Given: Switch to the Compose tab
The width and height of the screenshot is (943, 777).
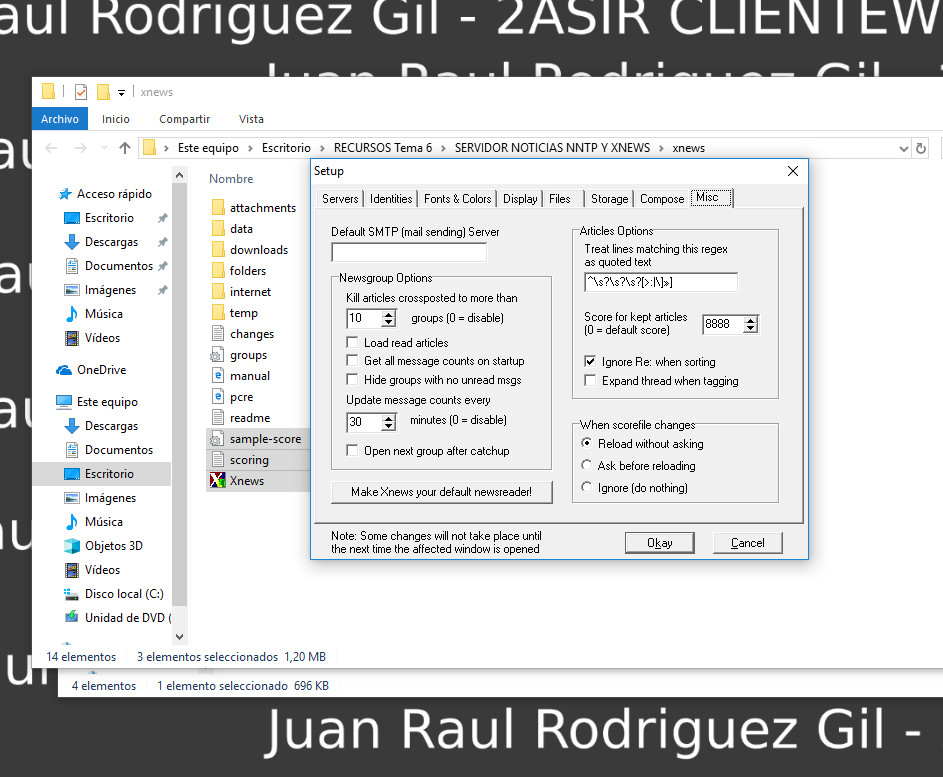Looking at the screenshot, I should [x=662, y=198].
